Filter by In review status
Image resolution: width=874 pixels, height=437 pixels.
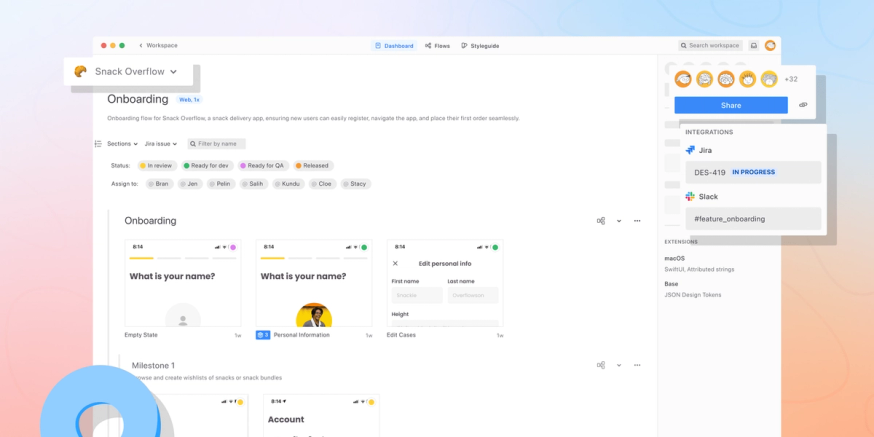coord(157,166)
